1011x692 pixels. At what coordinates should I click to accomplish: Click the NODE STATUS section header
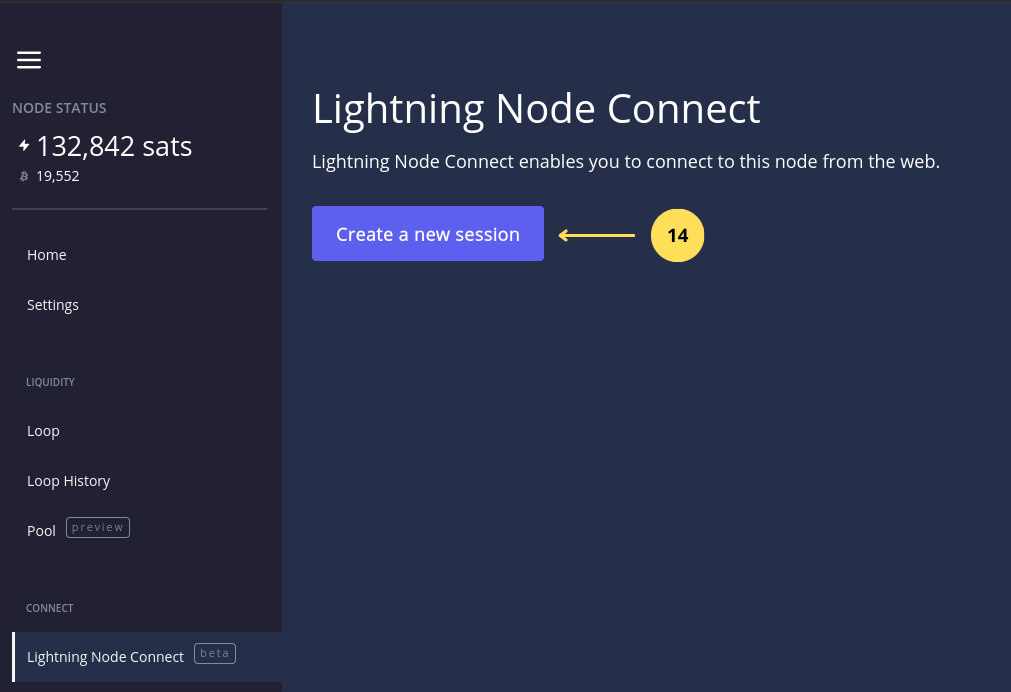point(59,108)
